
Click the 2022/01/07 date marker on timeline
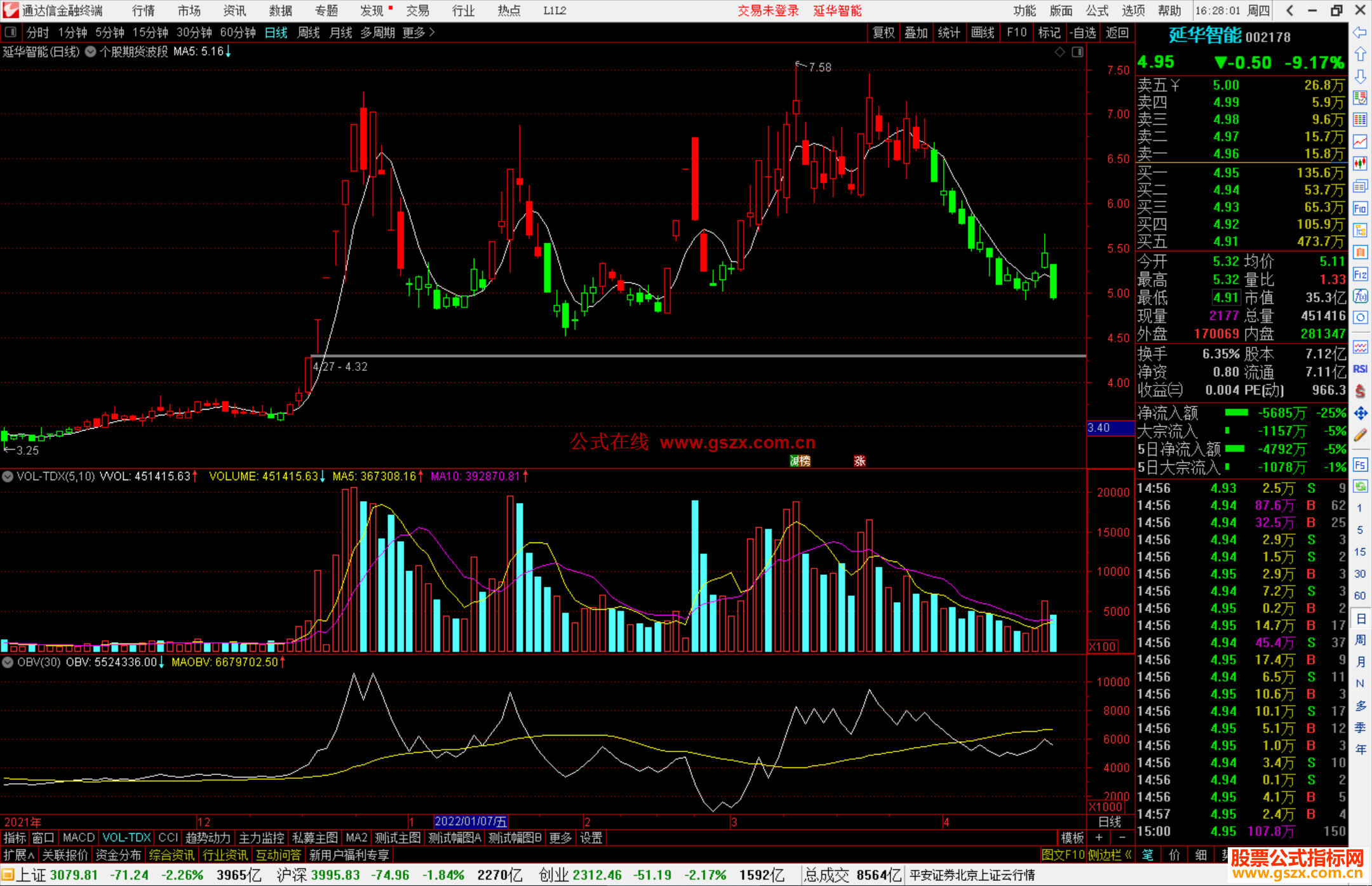(471, 821)
